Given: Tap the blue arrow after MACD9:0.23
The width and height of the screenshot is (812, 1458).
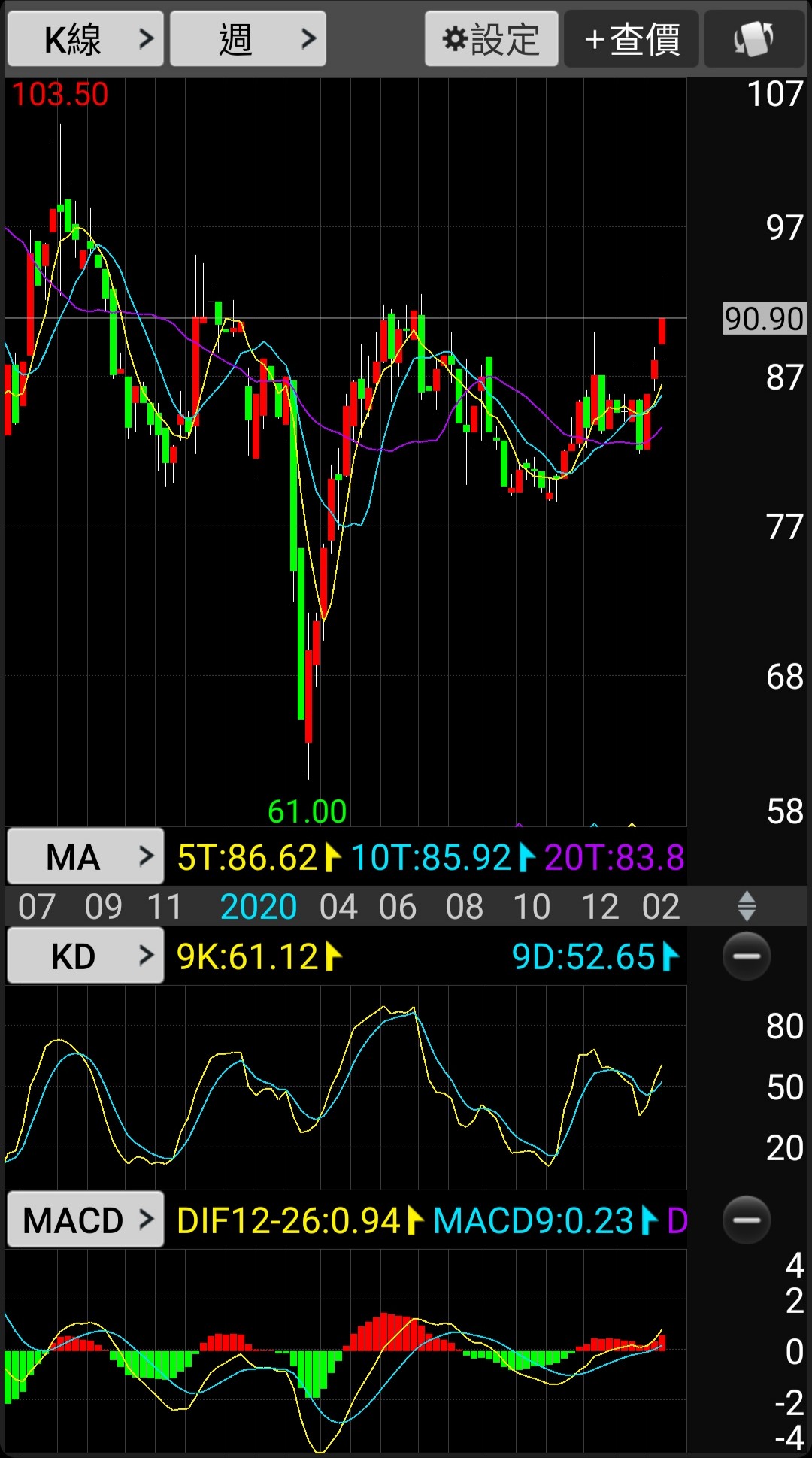Looking at the screenshot, I should [649, 1220].
